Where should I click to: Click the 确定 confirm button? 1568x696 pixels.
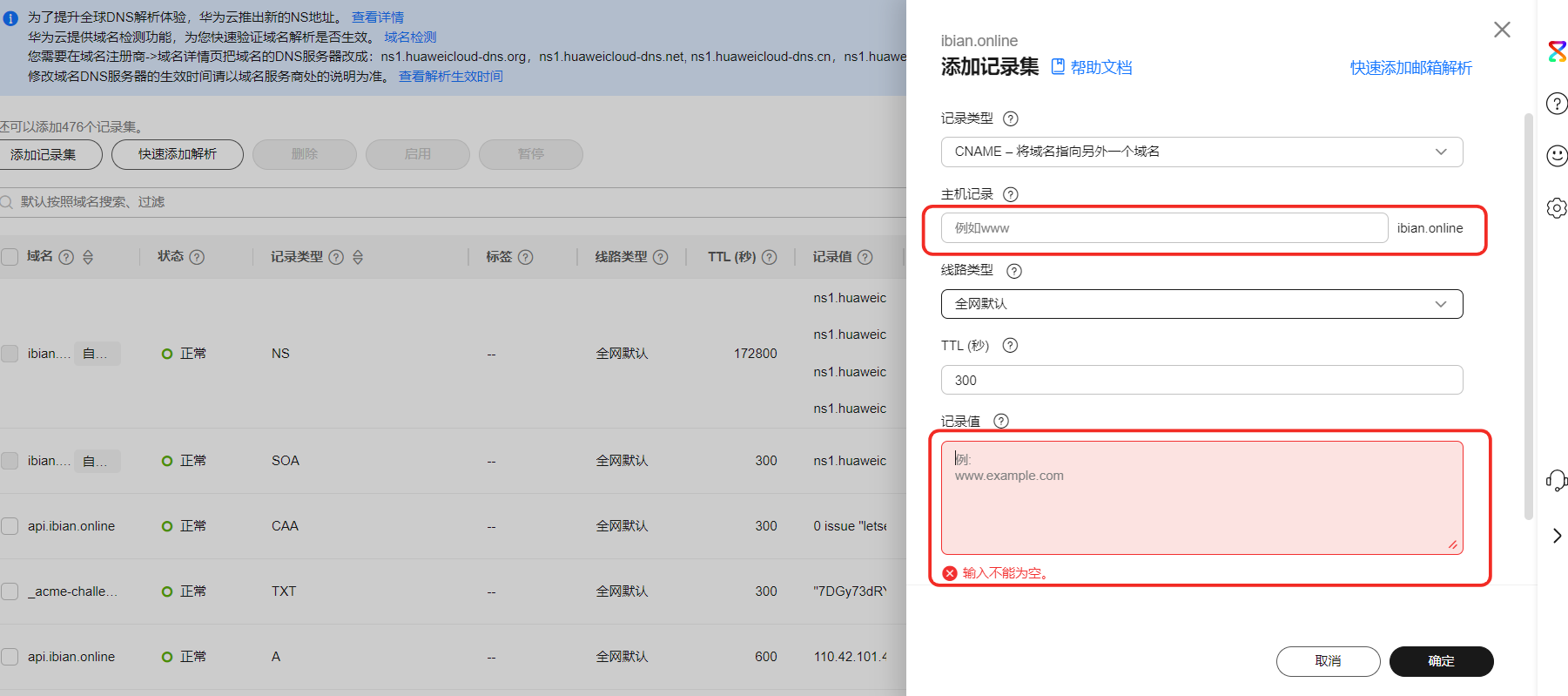1441,661
